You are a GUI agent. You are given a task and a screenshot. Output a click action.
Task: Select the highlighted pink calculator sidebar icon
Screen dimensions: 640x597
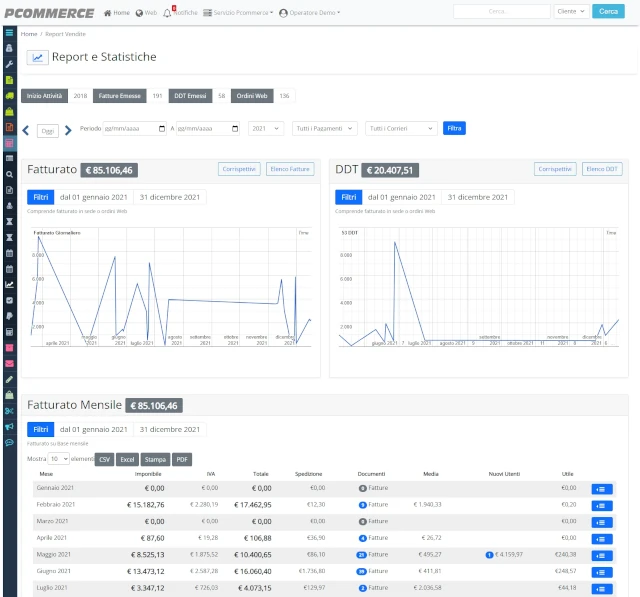tap(9, 143)
